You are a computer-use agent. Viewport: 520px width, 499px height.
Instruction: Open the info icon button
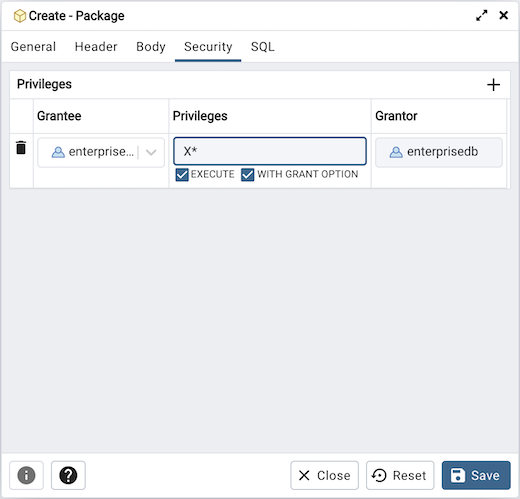point(26,475)
